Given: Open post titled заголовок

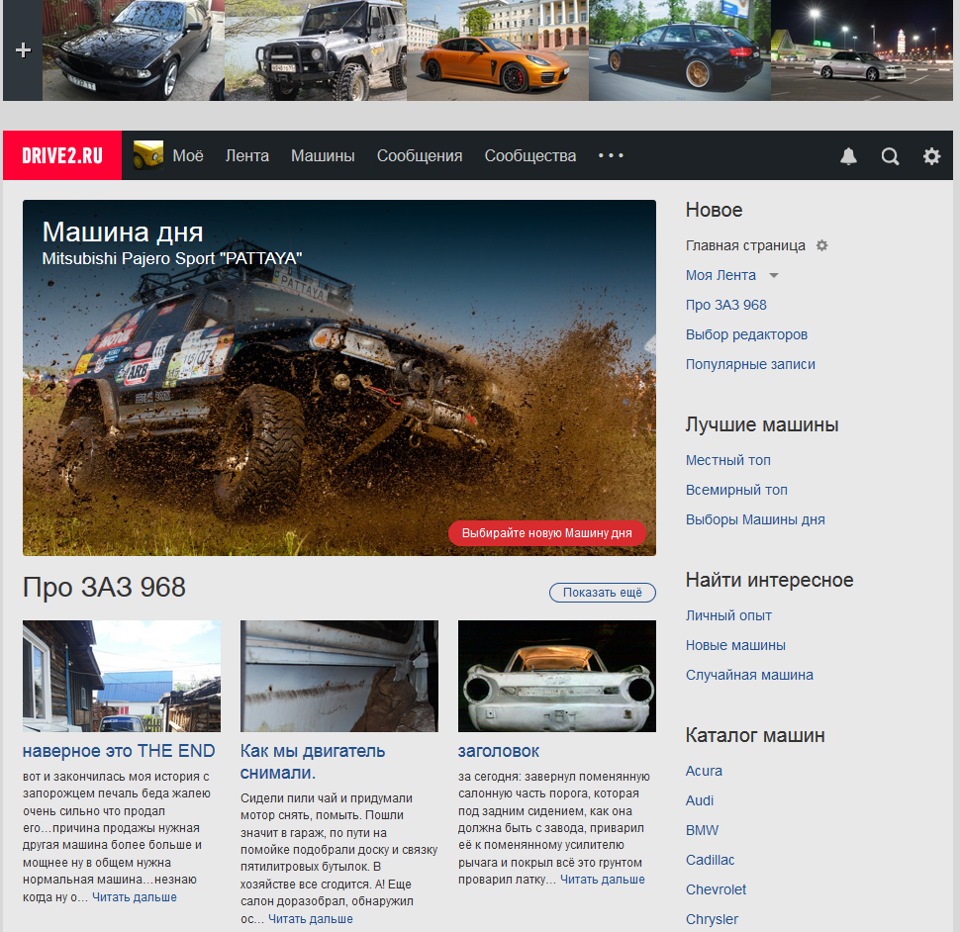Looking at the screenshot, I should pos(498,751).
